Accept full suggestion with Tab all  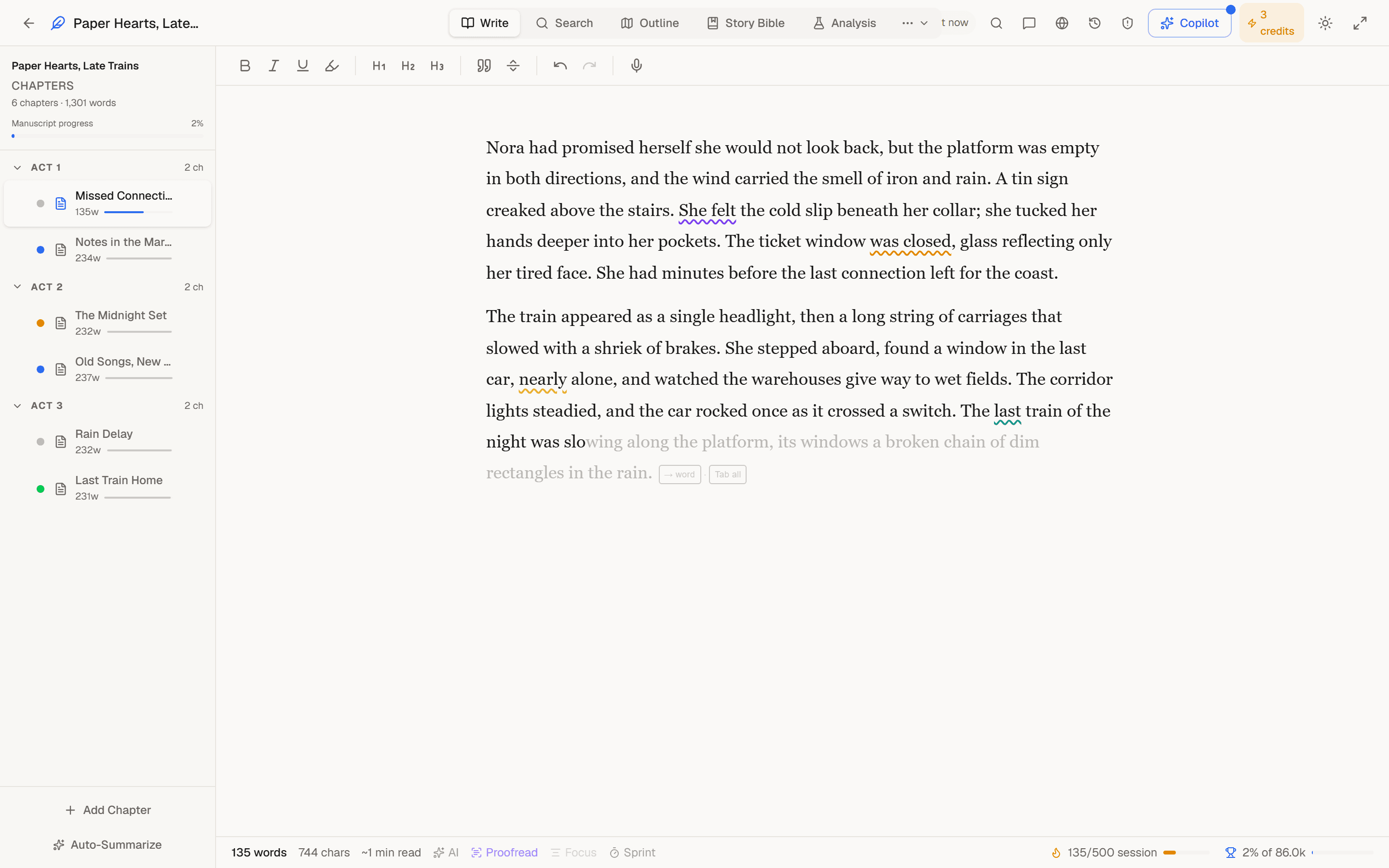[x=727, y=474]
